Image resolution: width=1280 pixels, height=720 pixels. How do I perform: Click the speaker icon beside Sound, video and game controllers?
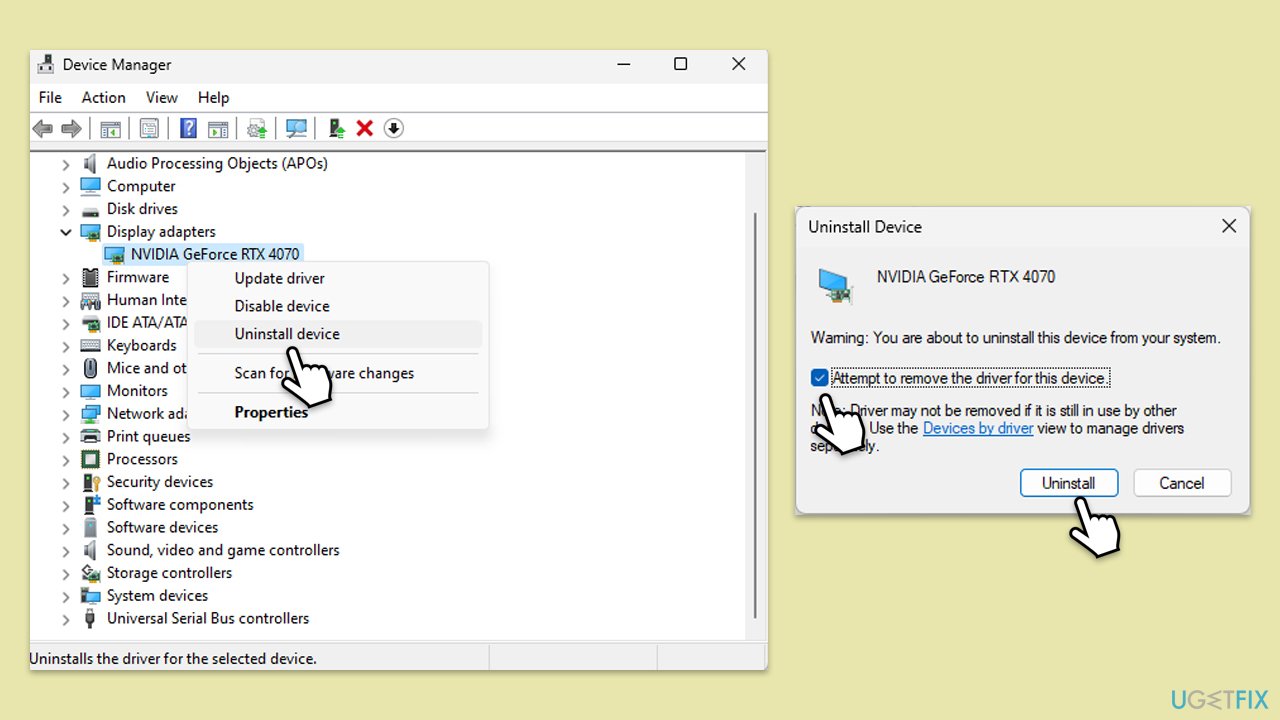point(91,550)
